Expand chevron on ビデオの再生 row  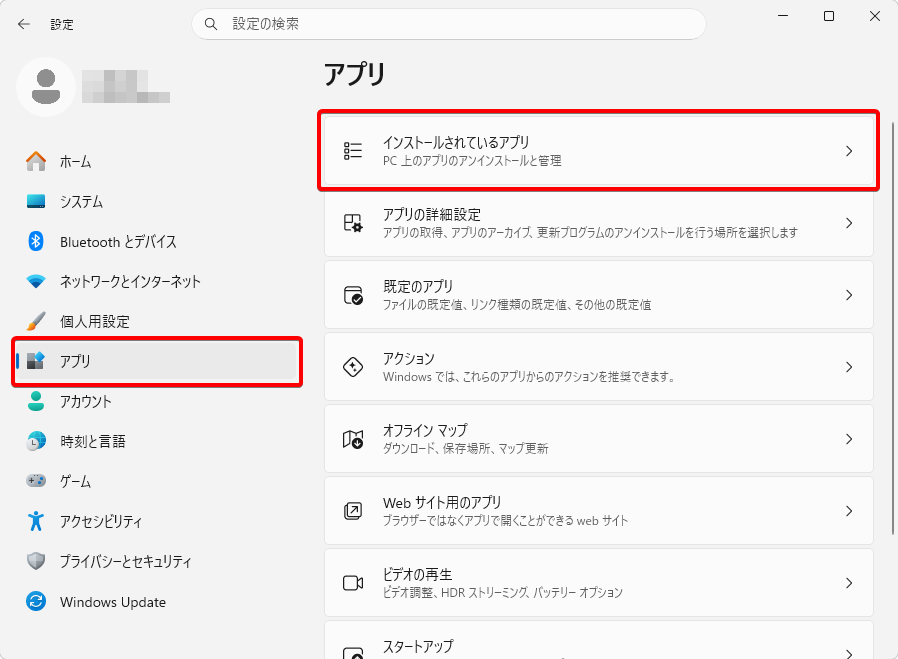pyautogui.click(x=849, y=583)
